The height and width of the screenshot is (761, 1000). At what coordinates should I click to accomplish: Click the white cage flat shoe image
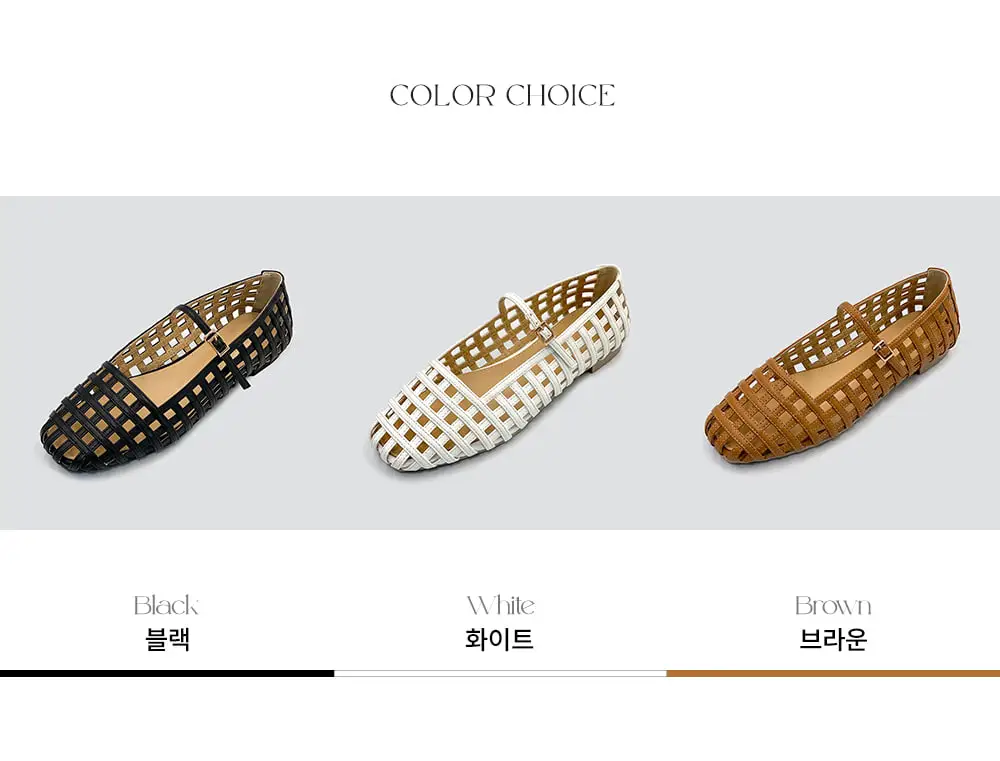click(x=499, y=369)
